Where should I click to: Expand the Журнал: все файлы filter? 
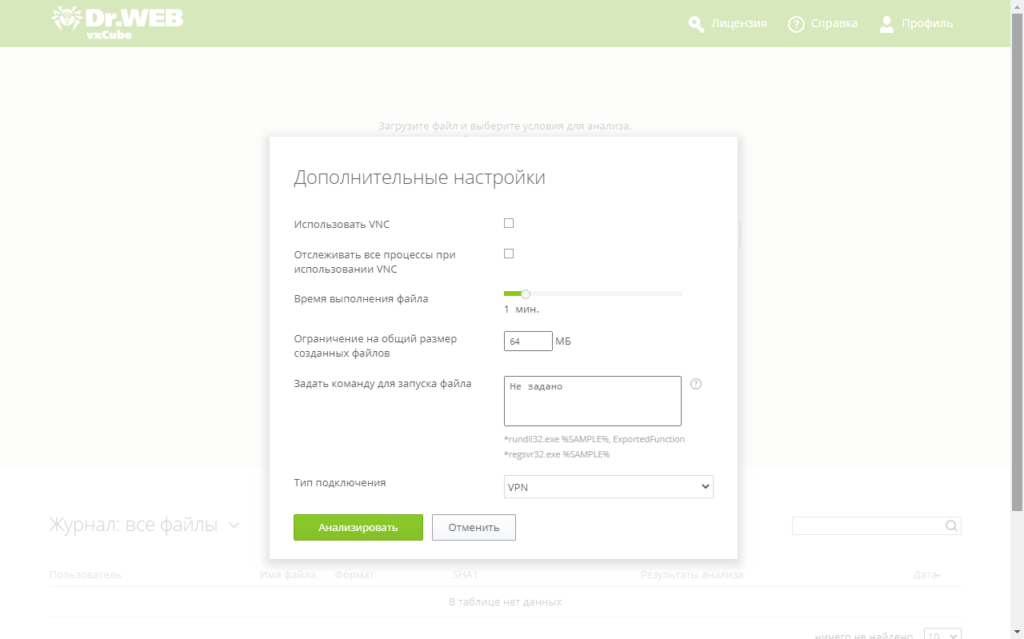point(234,526)
